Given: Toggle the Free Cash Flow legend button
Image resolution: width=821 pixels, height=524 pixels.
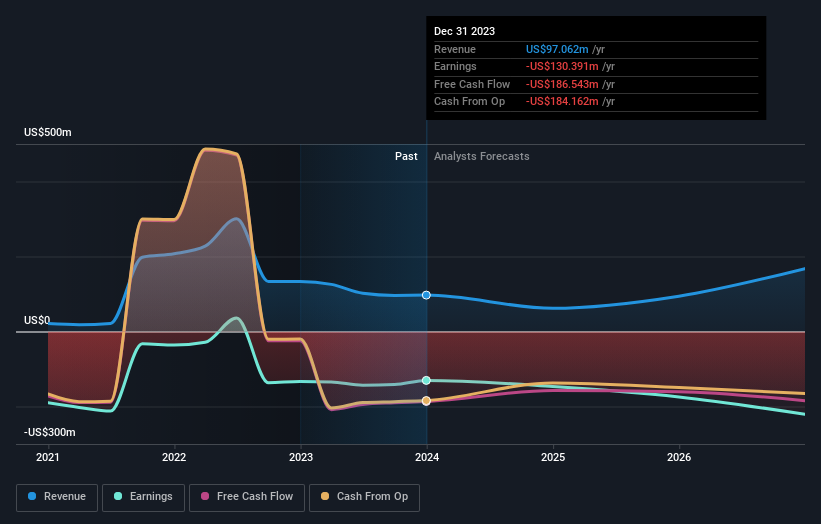Looking at the screenshot, I should (x=247, y=497).
